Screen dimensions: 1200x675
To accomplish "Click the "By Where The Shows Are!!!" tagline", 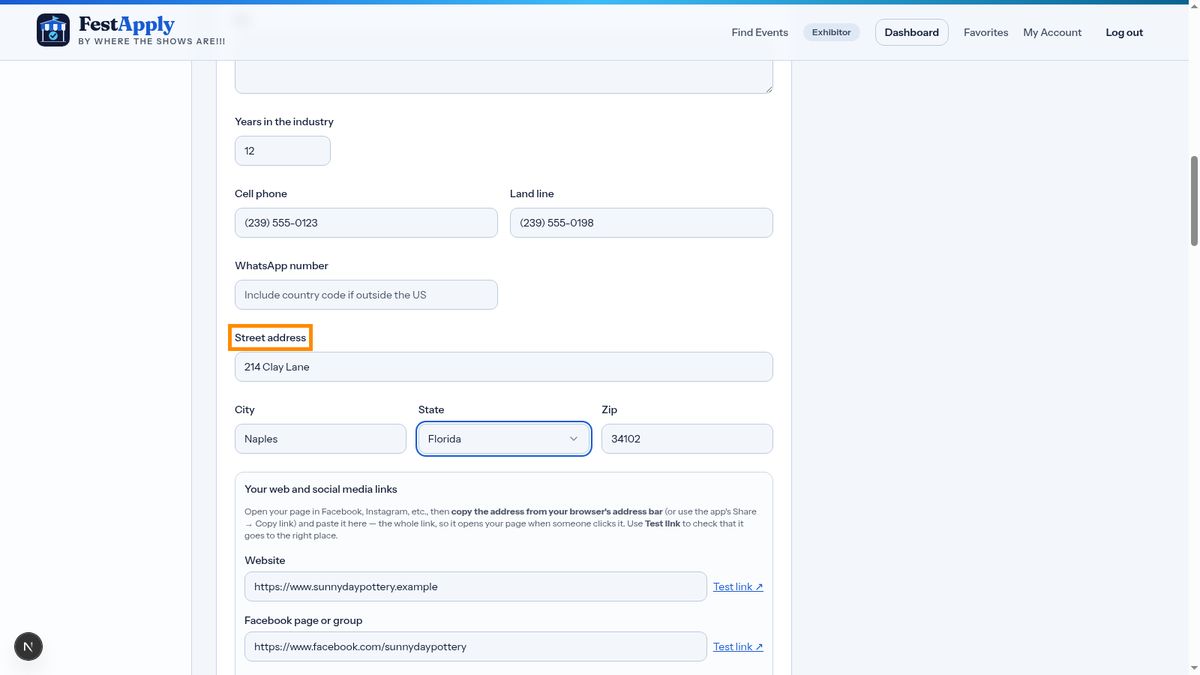I will point(152,42).
